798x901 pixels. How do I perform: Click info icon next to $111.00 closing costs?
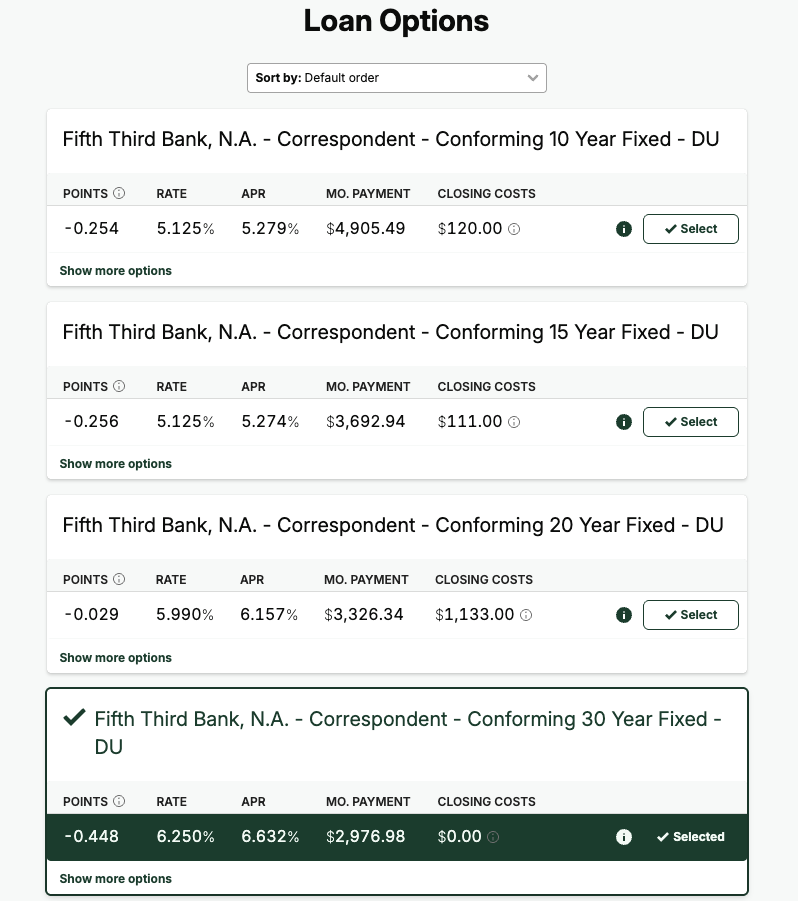tap(514, 422)
